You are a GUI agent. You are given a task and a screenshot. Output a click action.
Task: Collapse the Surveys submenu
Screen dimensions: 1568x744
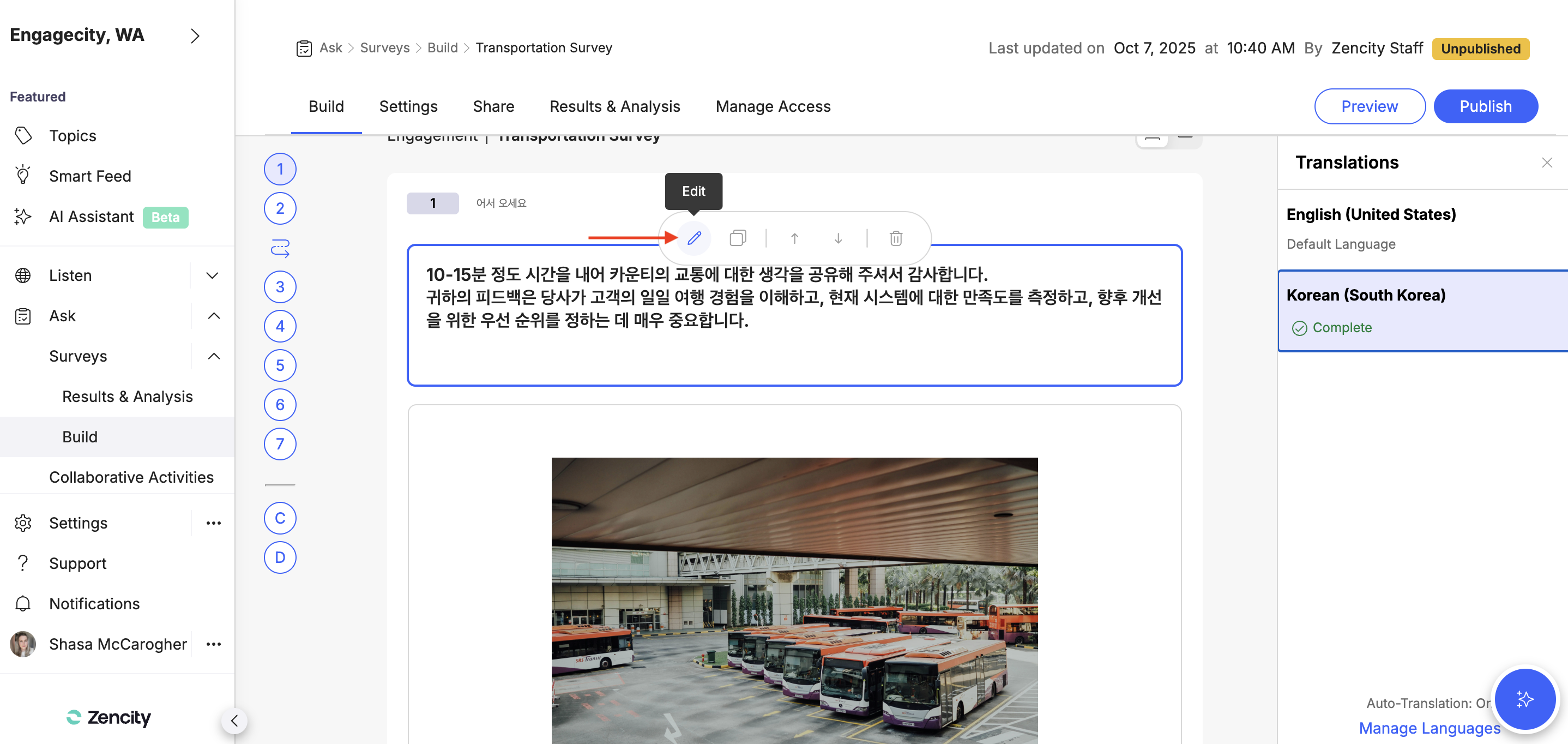pyautogui.click(x=214, y=356)
